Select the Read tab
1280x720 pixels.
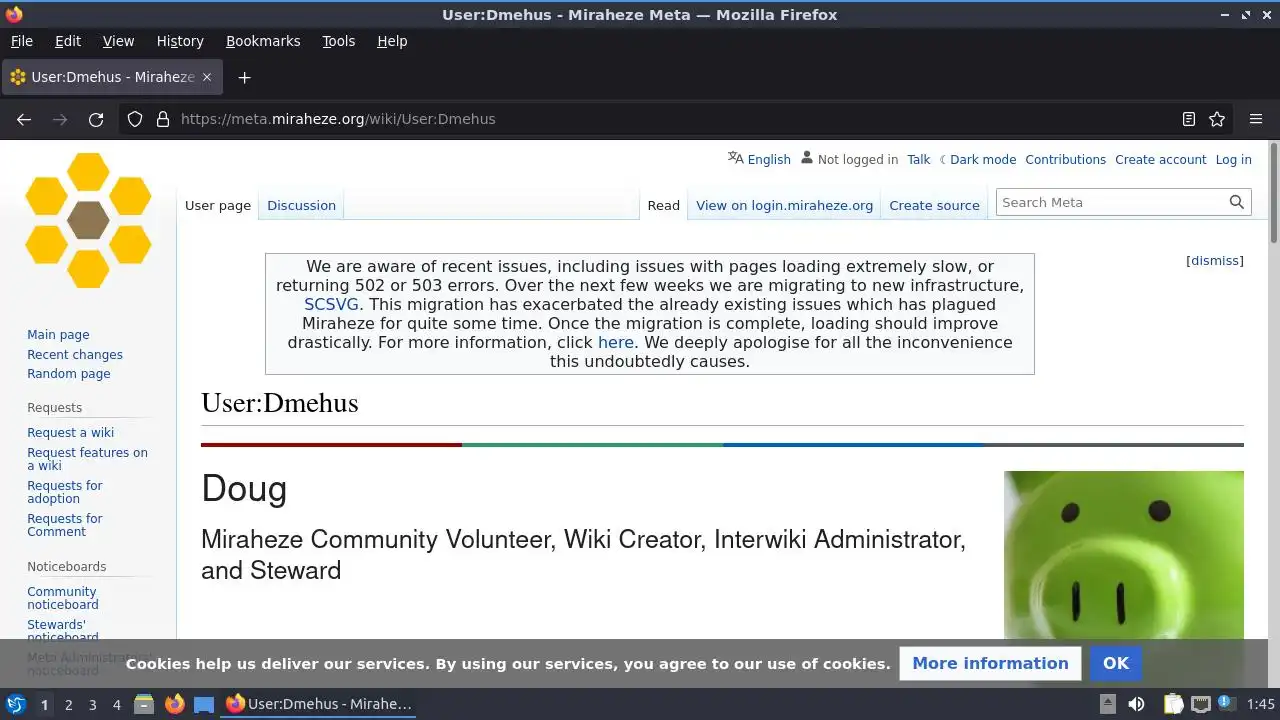pyautogui.click(x=663, y=205)
